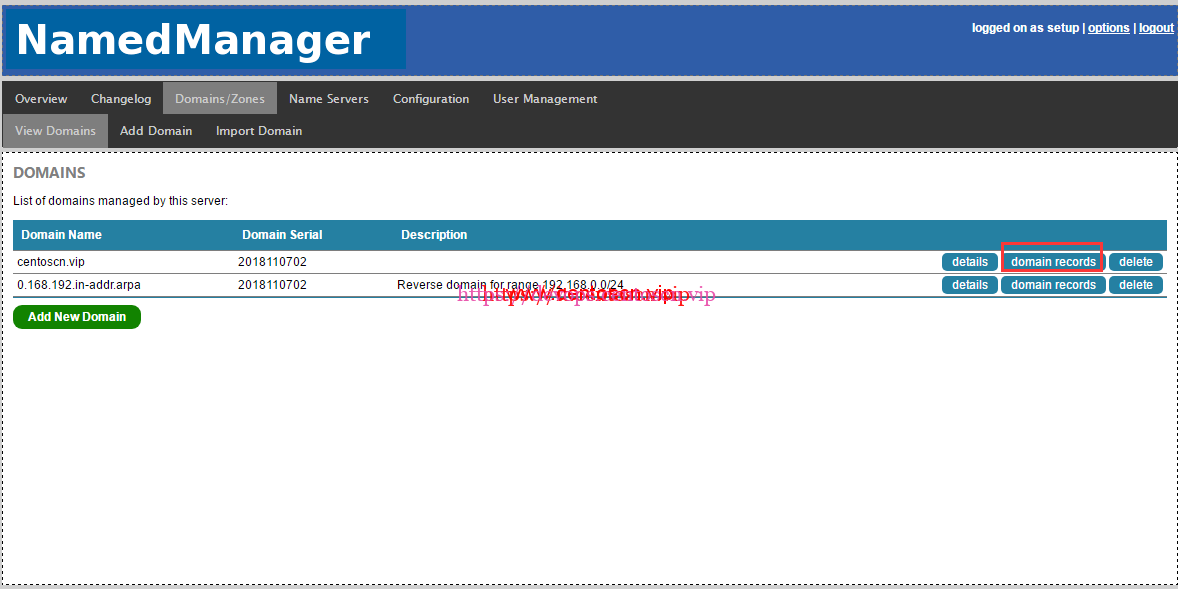Open the Changelog menu item
This screenshot has width=1178, height=589.
pos(121,99)
